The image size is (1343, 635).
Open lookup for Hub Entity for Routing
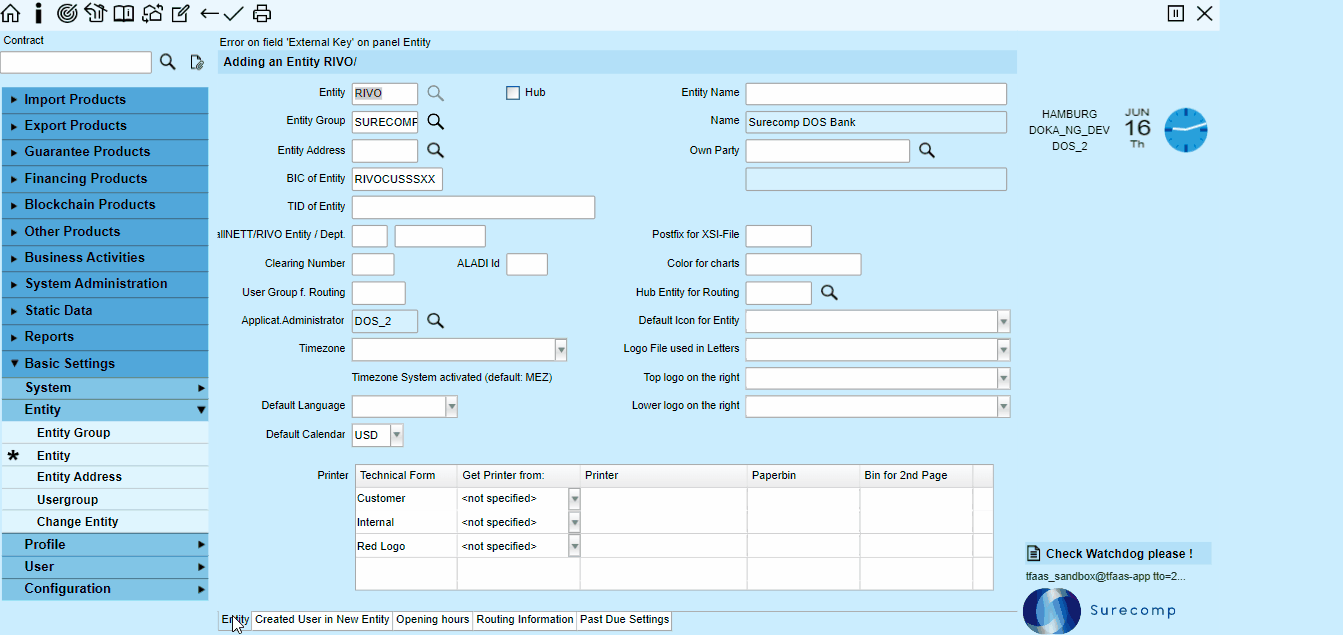coord(829,292)
